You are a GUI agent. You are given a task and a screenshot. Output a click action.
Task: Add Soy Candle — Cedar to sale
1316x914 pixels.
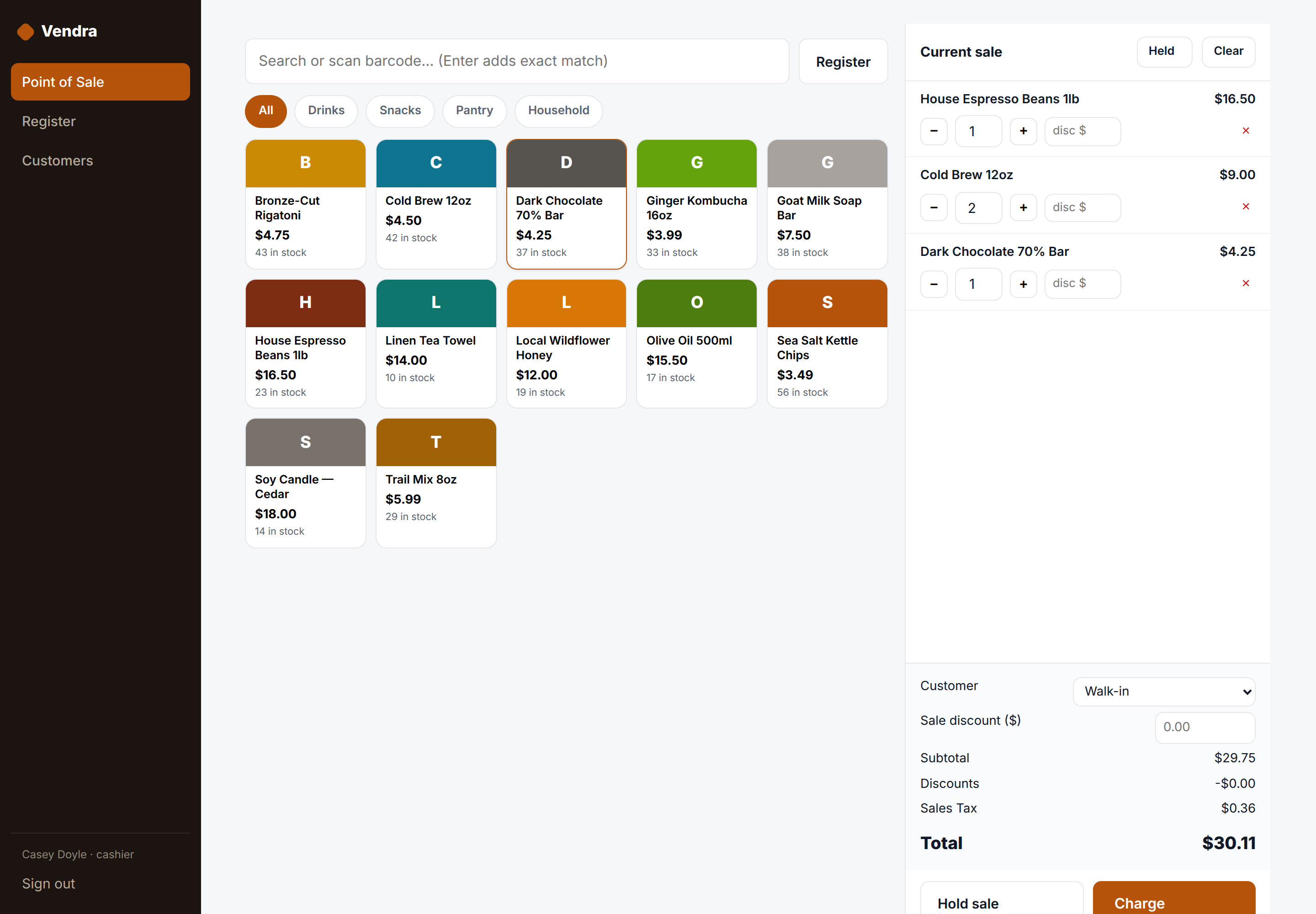[305, 483]
